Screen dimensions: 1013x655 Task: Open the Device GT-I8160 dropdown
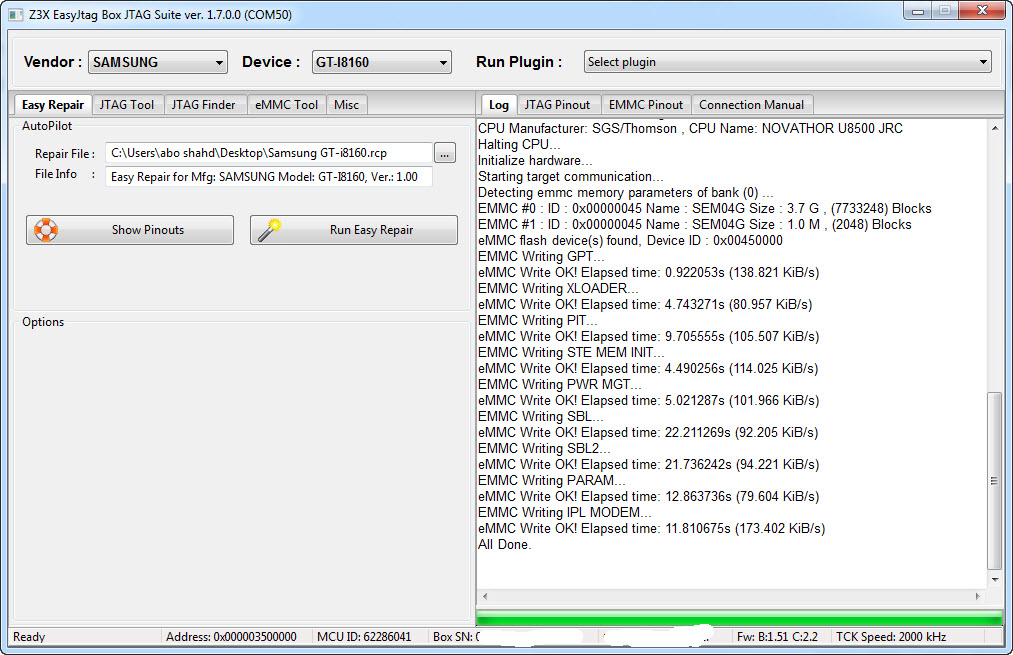381,62
